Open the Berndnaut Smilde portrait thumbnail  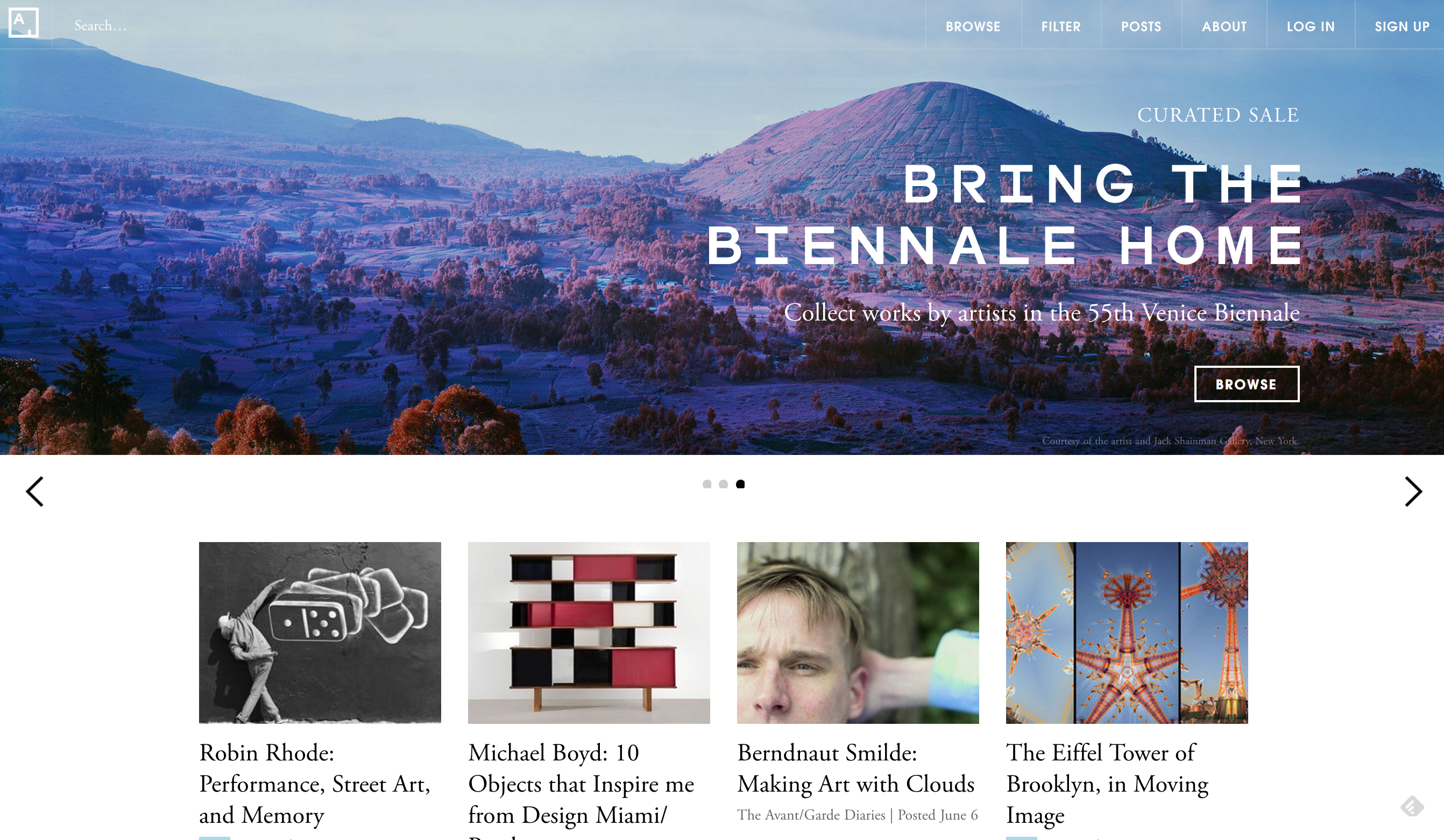[x=858, y=633]
